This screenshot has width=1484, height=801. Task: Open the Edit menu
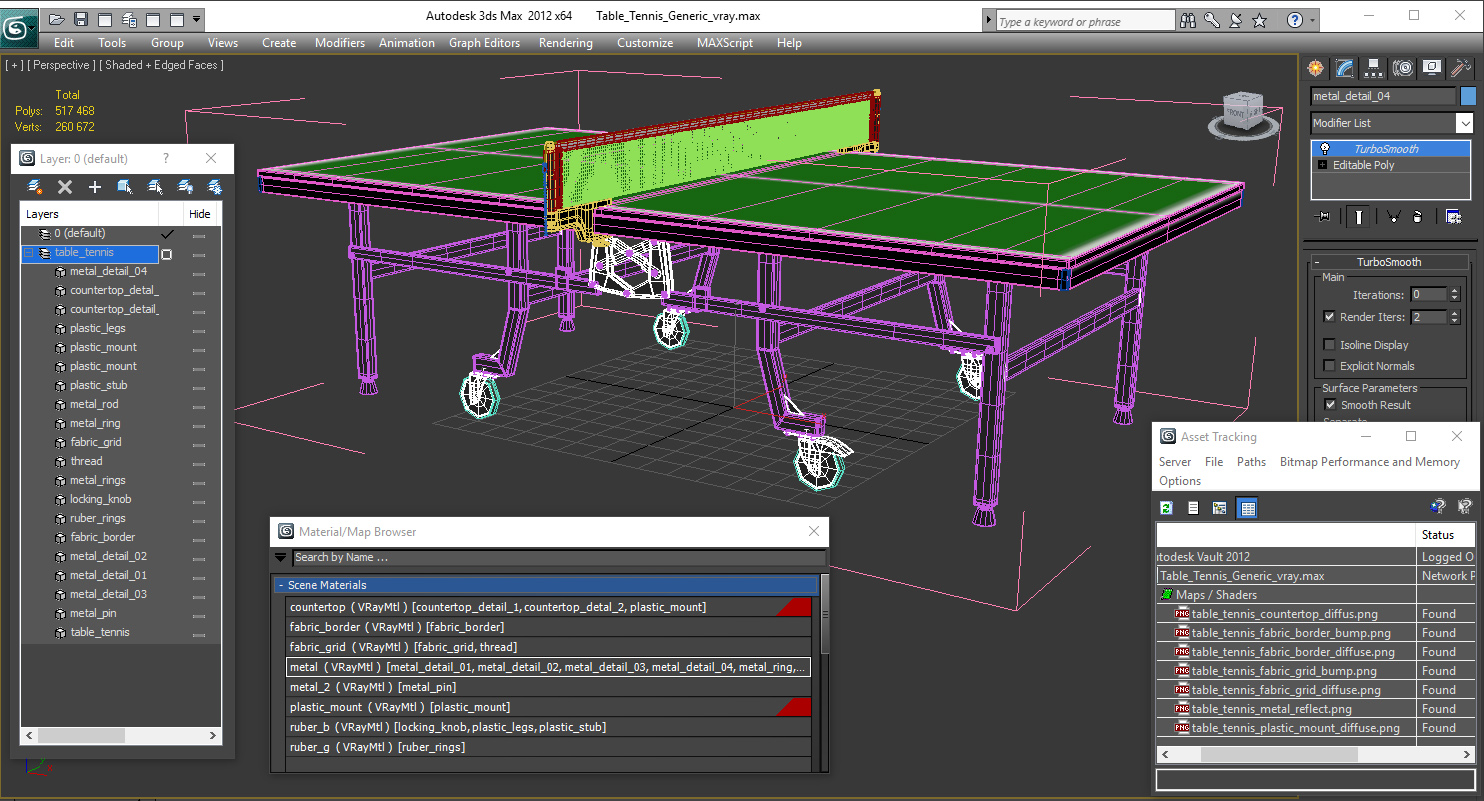(64, 43)
